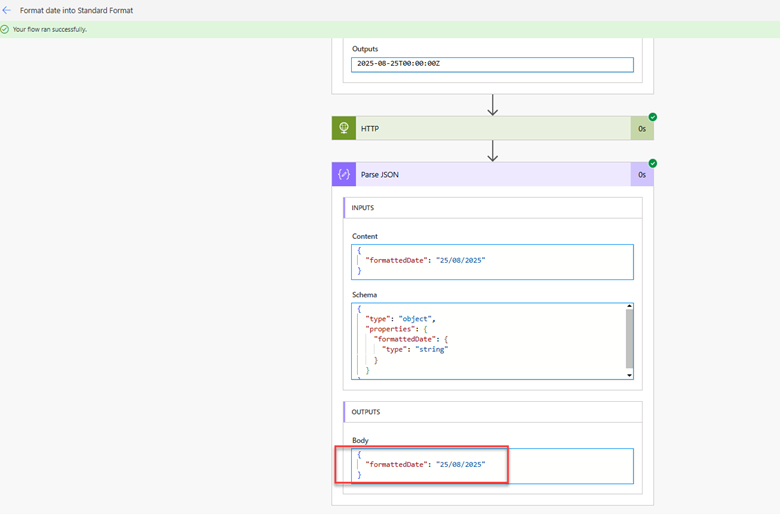Click the Parse JSON curly braces icon

click(x=344, y=174)
